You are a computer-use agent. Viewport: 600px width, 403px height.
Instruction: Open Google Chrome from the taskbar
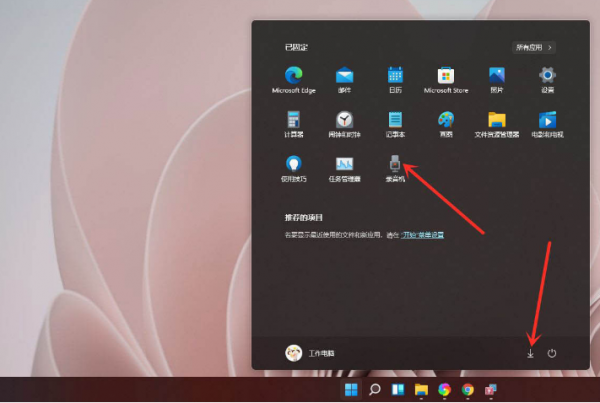468,390
